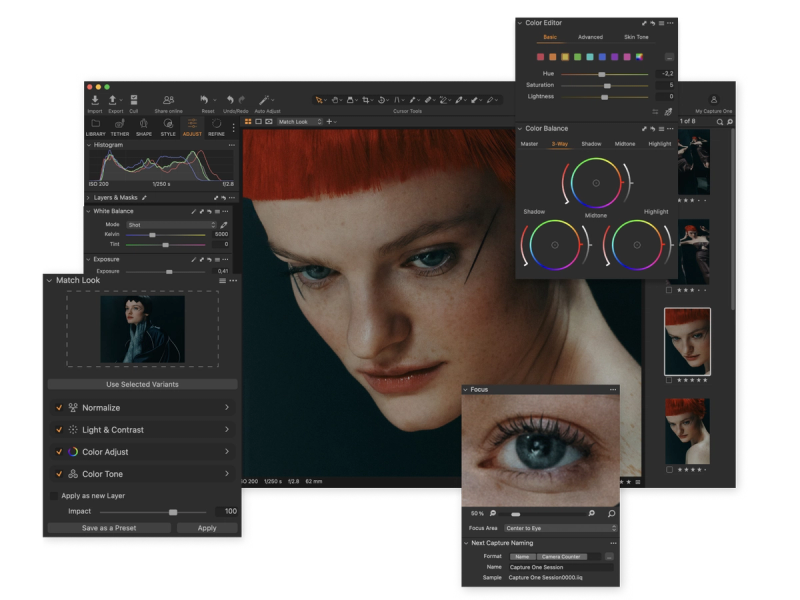Viewport: 800px width, 600px height.
Task: Click the Name field with Capture One Session
Action: 560,567
